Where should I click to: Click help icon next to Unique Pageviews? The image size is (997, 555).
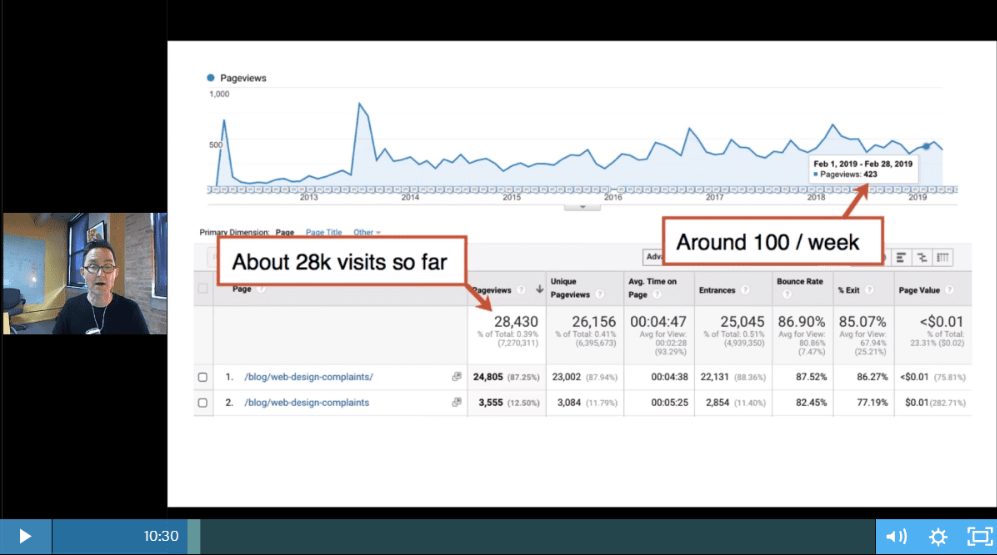(x=599, y=294)
